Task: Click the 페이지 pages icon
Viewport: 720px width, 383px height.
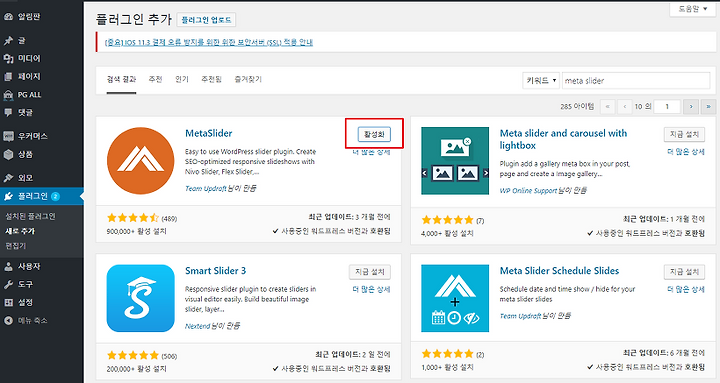Action: pyautogui.click(x=8, y=77)
